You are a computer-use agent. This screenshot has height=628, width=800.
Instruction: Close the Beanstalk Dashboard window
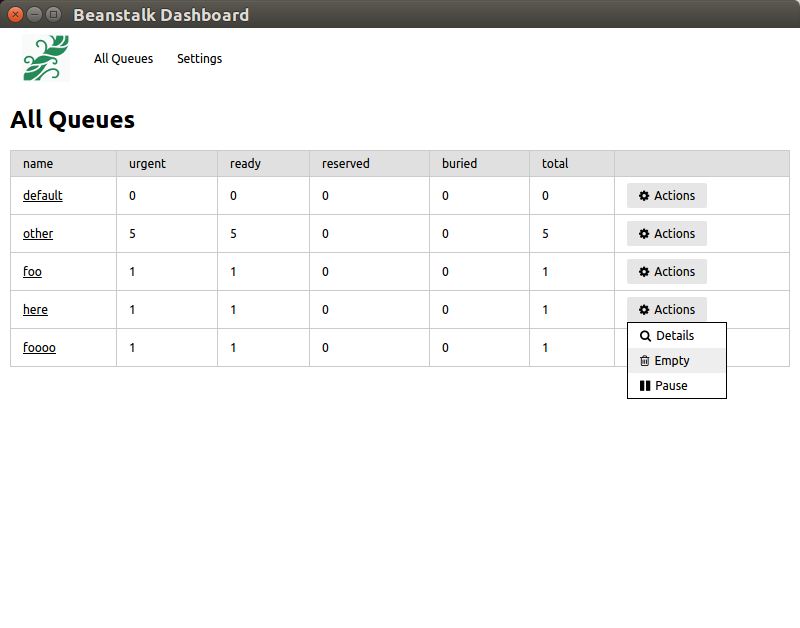pyautogui.click(x=16, y=14)
